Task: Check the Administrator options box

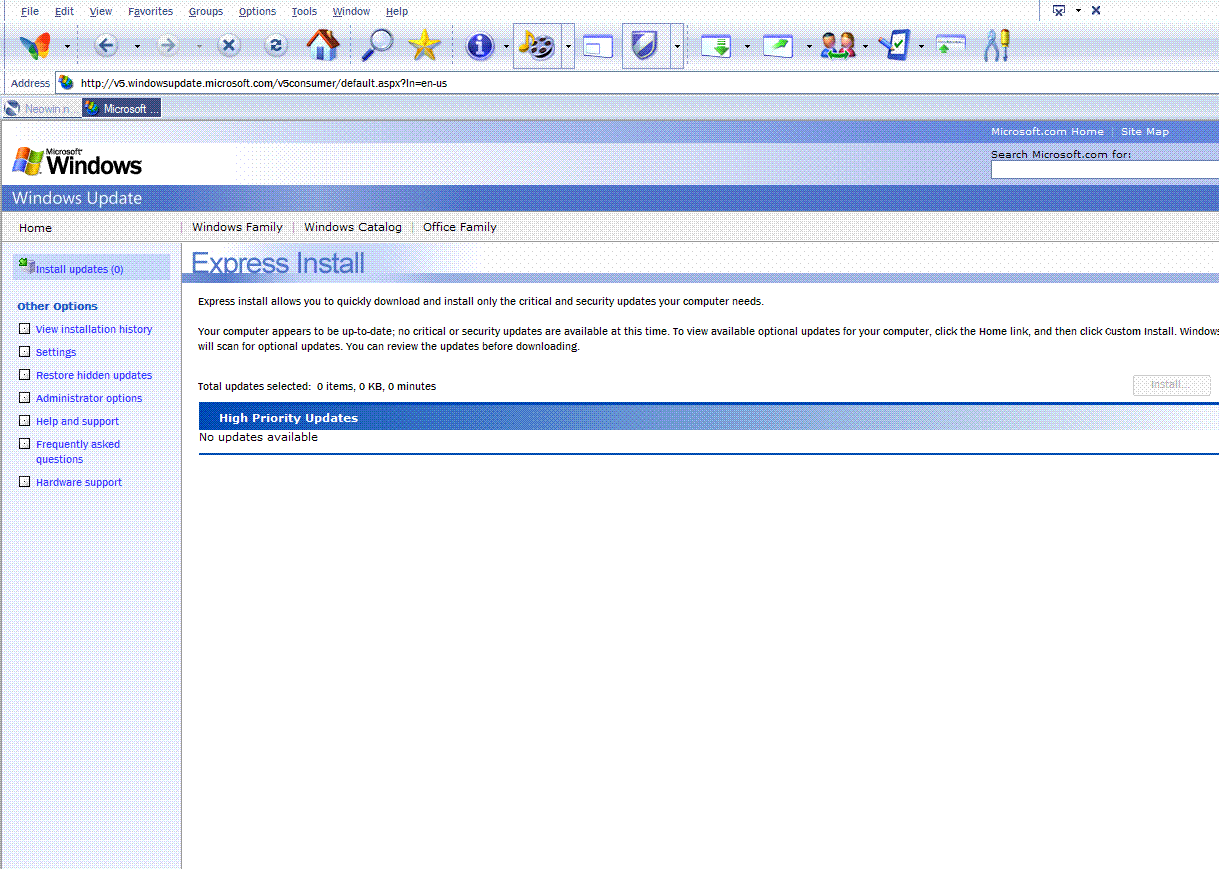Action: click(25, 397)
